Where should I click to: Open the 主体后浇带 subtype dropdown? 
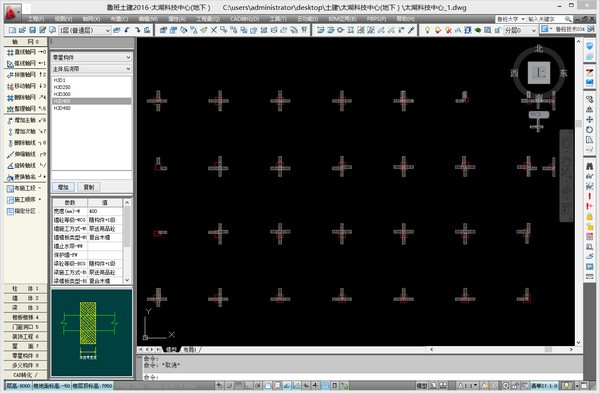pyautogui.click(x=91, y=69)
